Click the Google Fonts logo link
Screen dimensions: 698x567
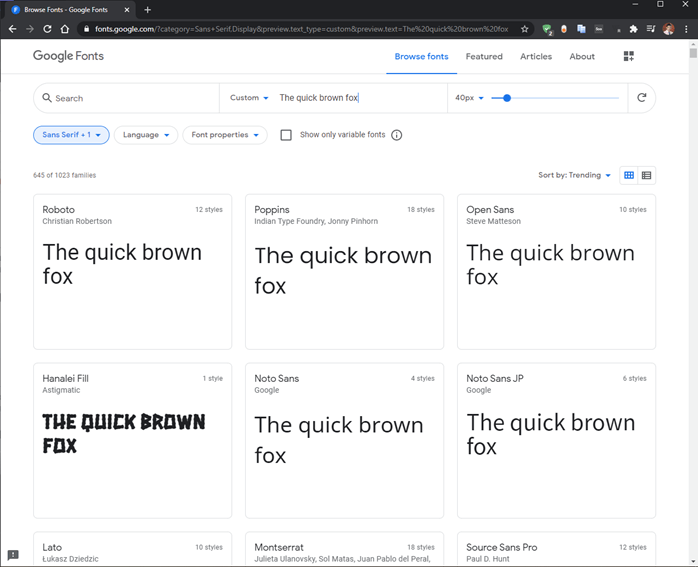pos(68,56)
